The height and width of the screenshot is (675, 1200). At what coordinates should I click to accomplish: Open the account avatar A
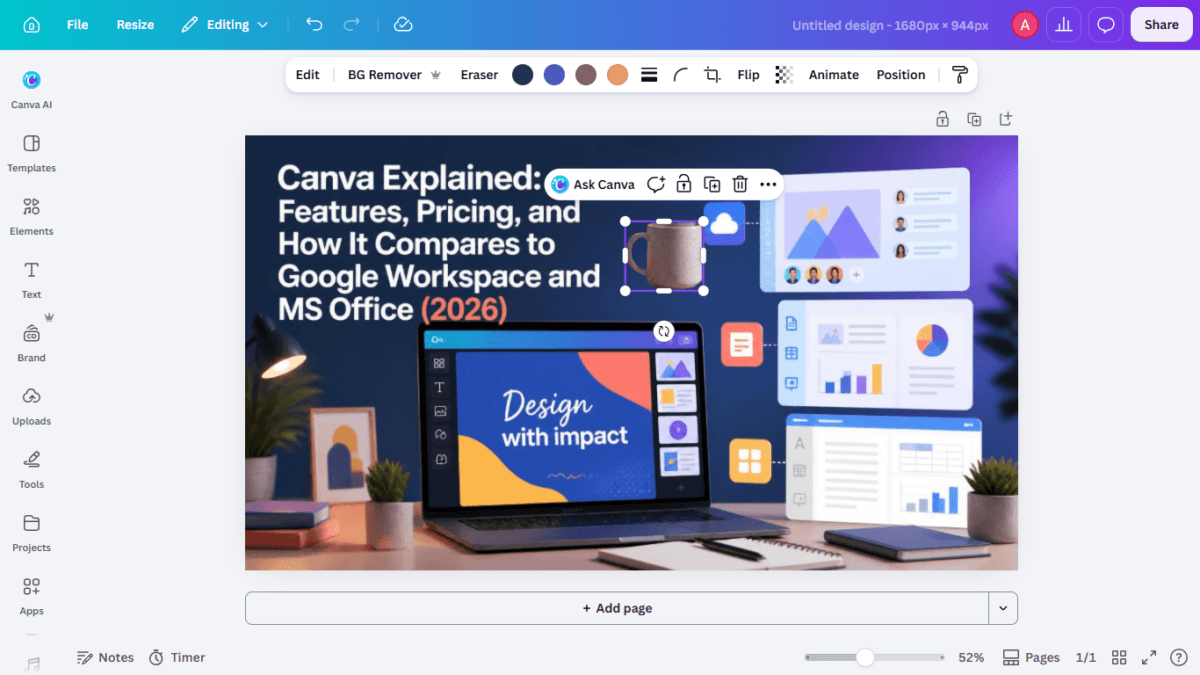(1025, 25)
